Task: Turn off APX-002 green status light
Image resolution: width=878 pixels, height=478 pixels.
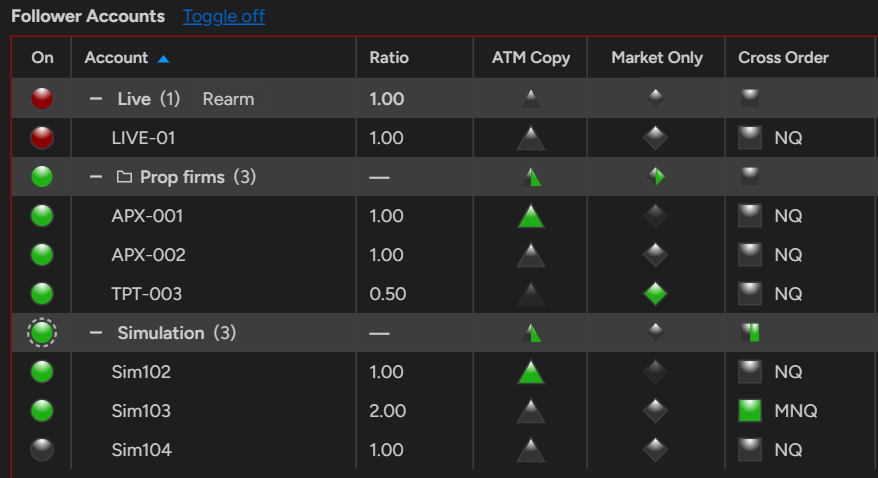Action: (42, 255)
